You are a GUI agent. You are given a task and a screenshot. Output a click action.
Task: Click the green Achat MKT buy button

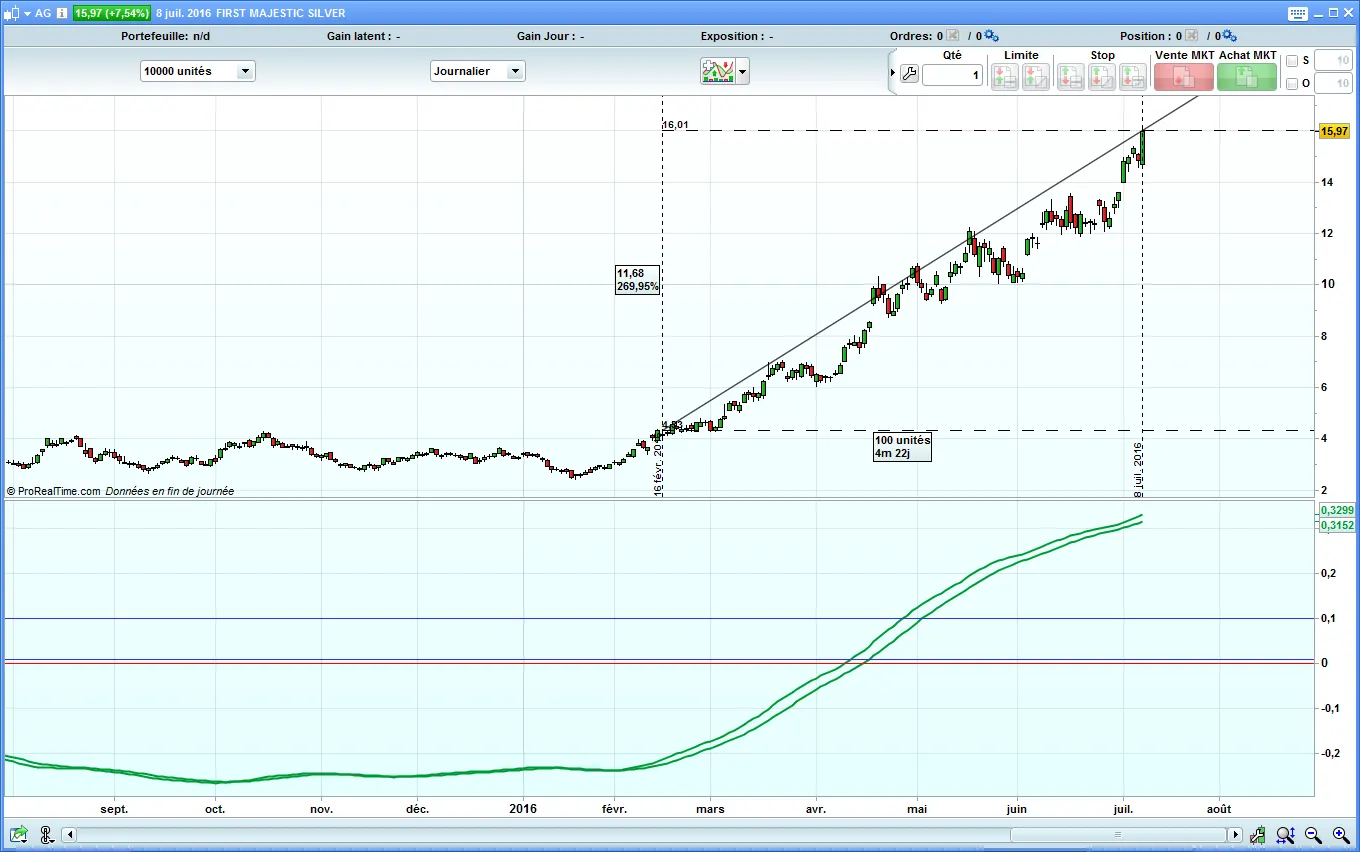tap(1247, 77)
